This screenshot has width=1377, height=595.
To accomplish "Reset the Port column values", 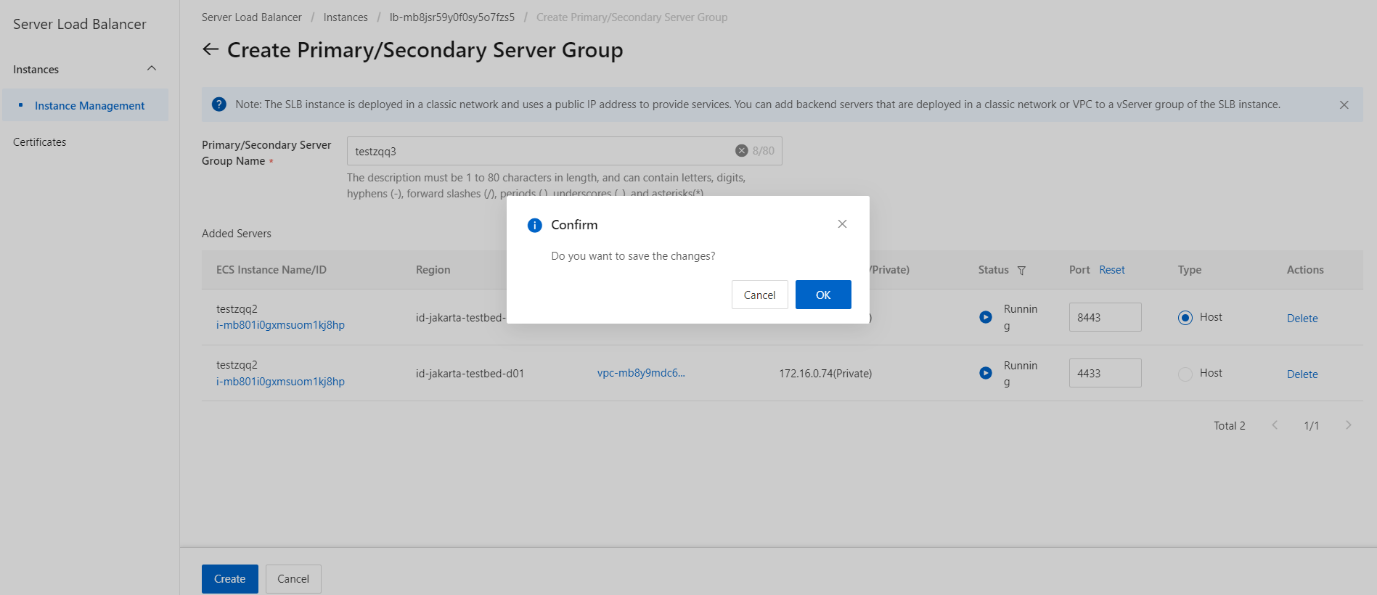I will coord(1112,270).
